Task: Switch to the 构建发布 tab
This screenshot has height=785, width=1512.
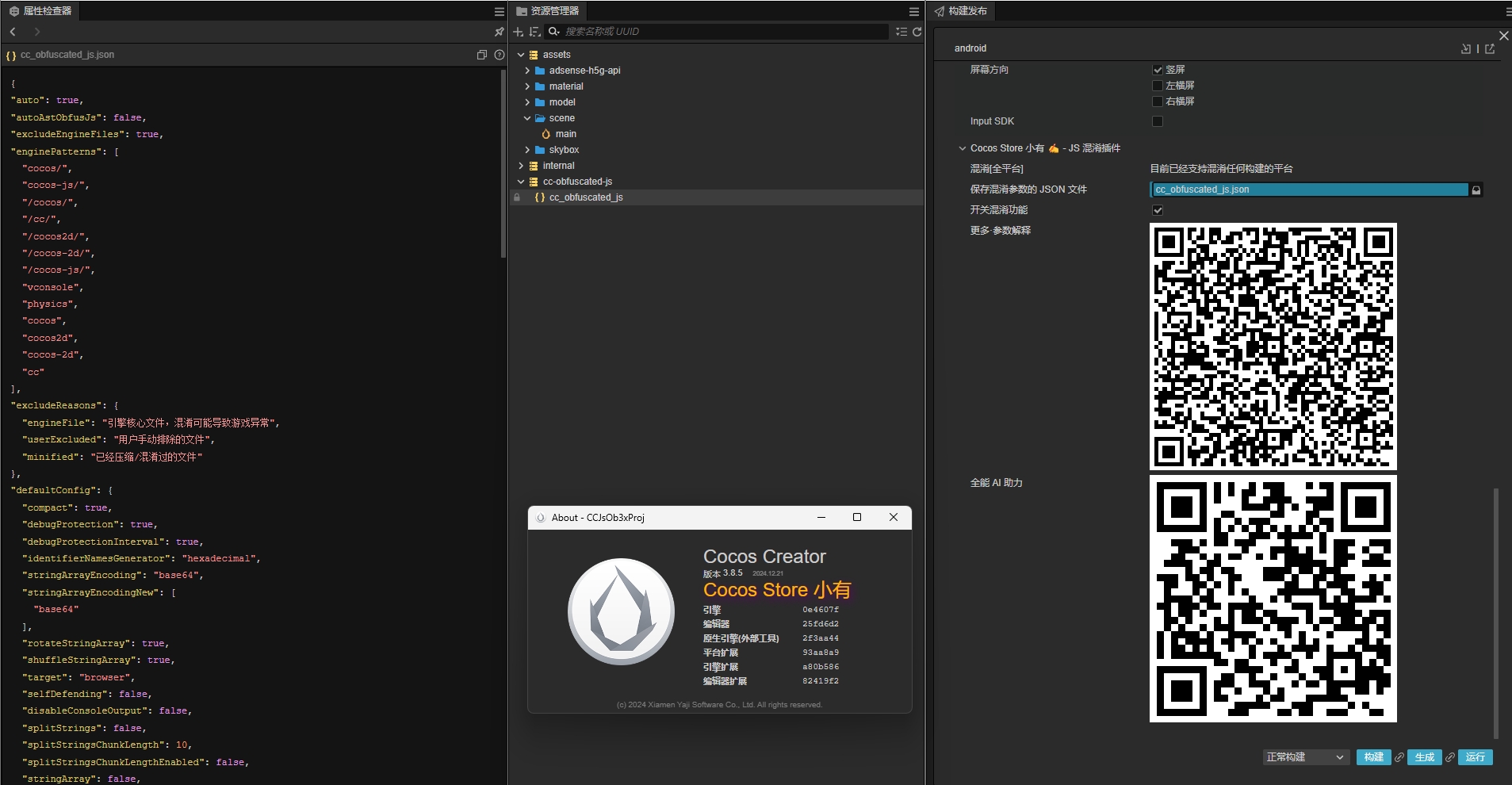Action: 961,11
